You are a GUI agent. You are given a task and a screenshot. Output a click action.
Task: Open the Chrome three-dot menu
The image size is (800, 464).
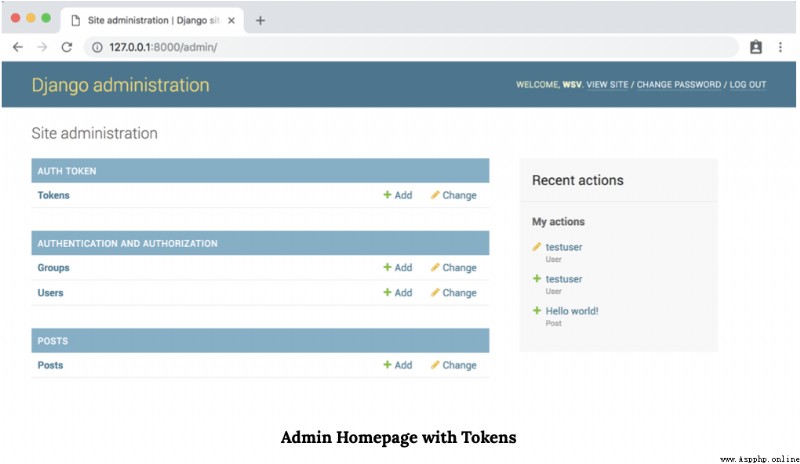pos(780,47)
